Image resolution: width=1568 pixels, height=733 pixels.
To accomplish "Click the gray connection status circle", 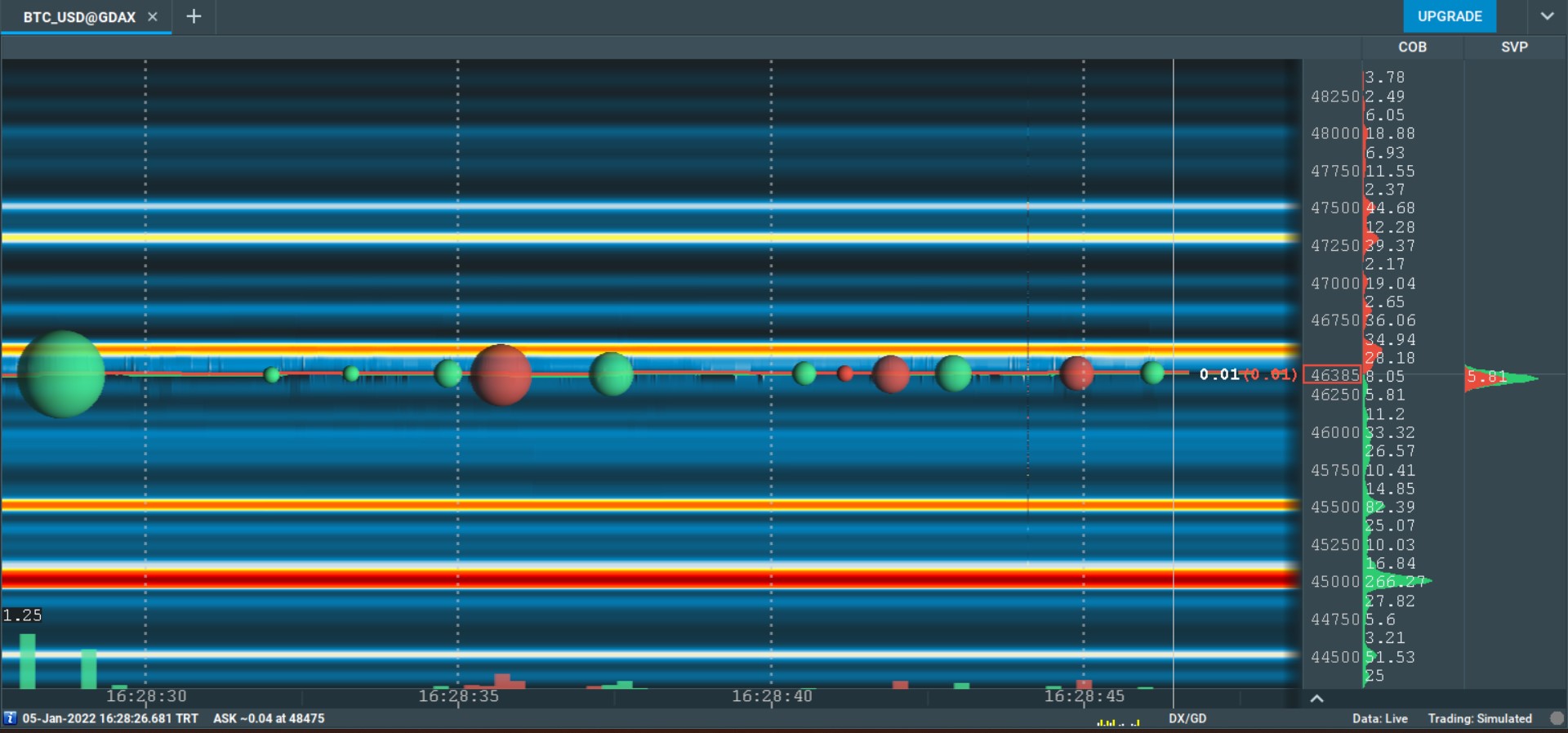I will (x=1557, y=718).
